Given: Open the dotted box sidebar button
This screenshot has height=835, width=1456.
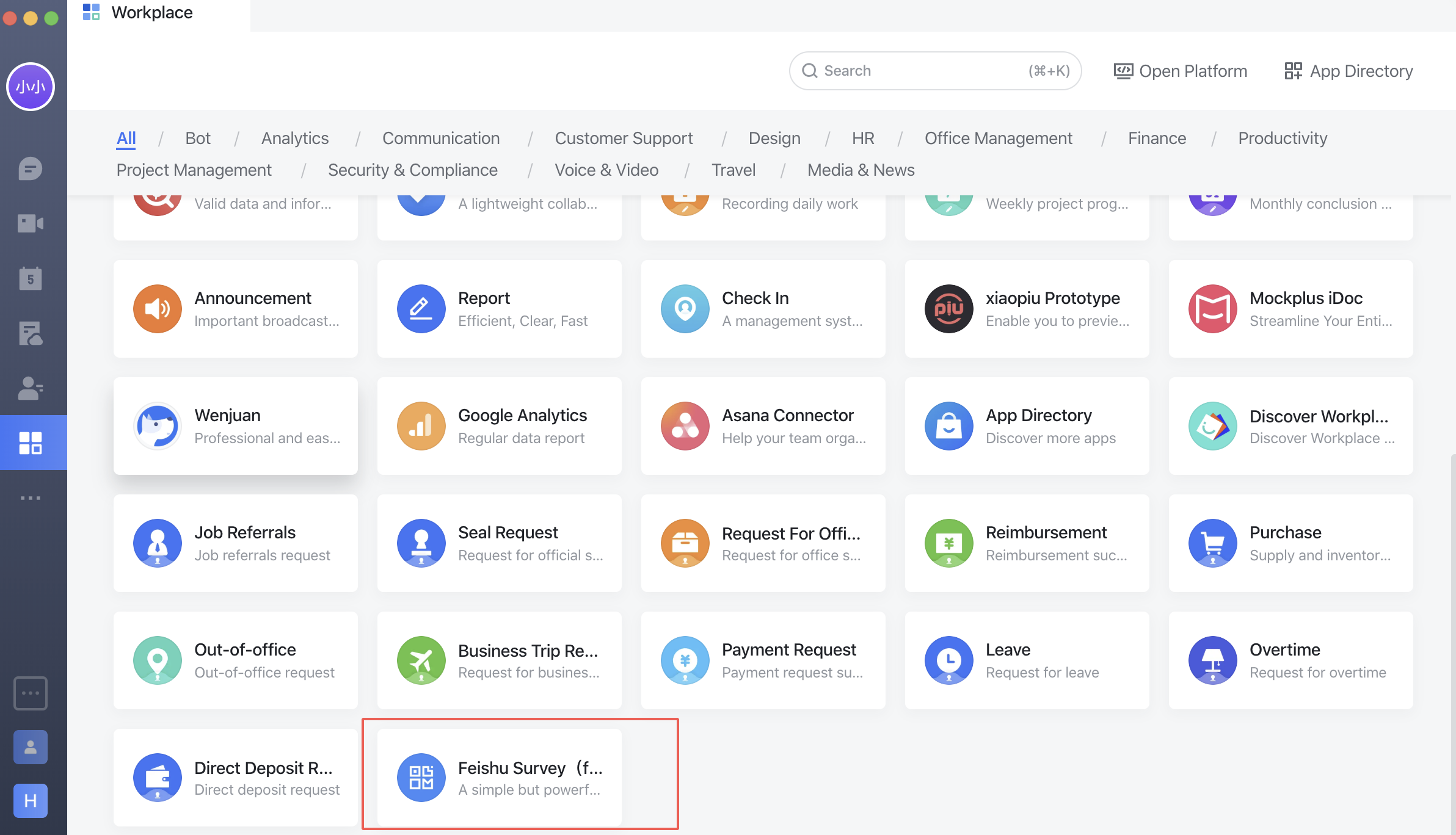Looking at the screenshot, I should pos(30,693).
